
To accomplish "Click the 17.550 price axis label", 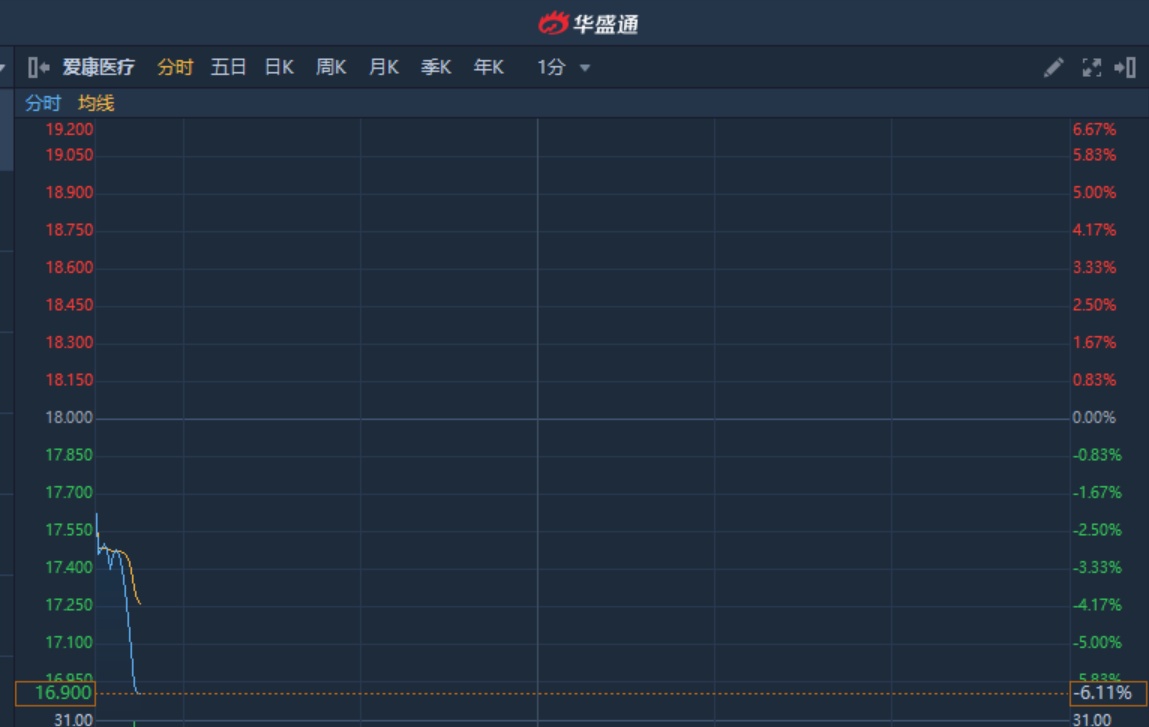I will point(69,530).
